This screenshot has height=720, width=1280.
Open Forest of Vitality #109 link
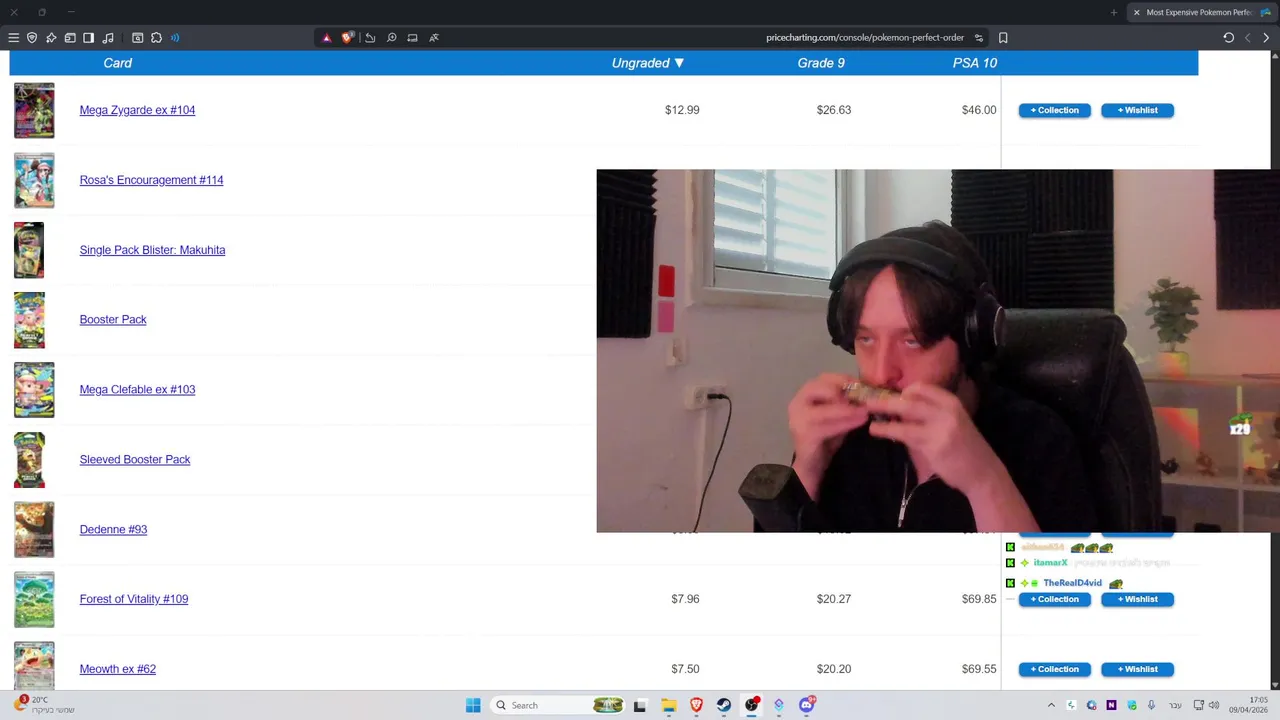[134, 599]
